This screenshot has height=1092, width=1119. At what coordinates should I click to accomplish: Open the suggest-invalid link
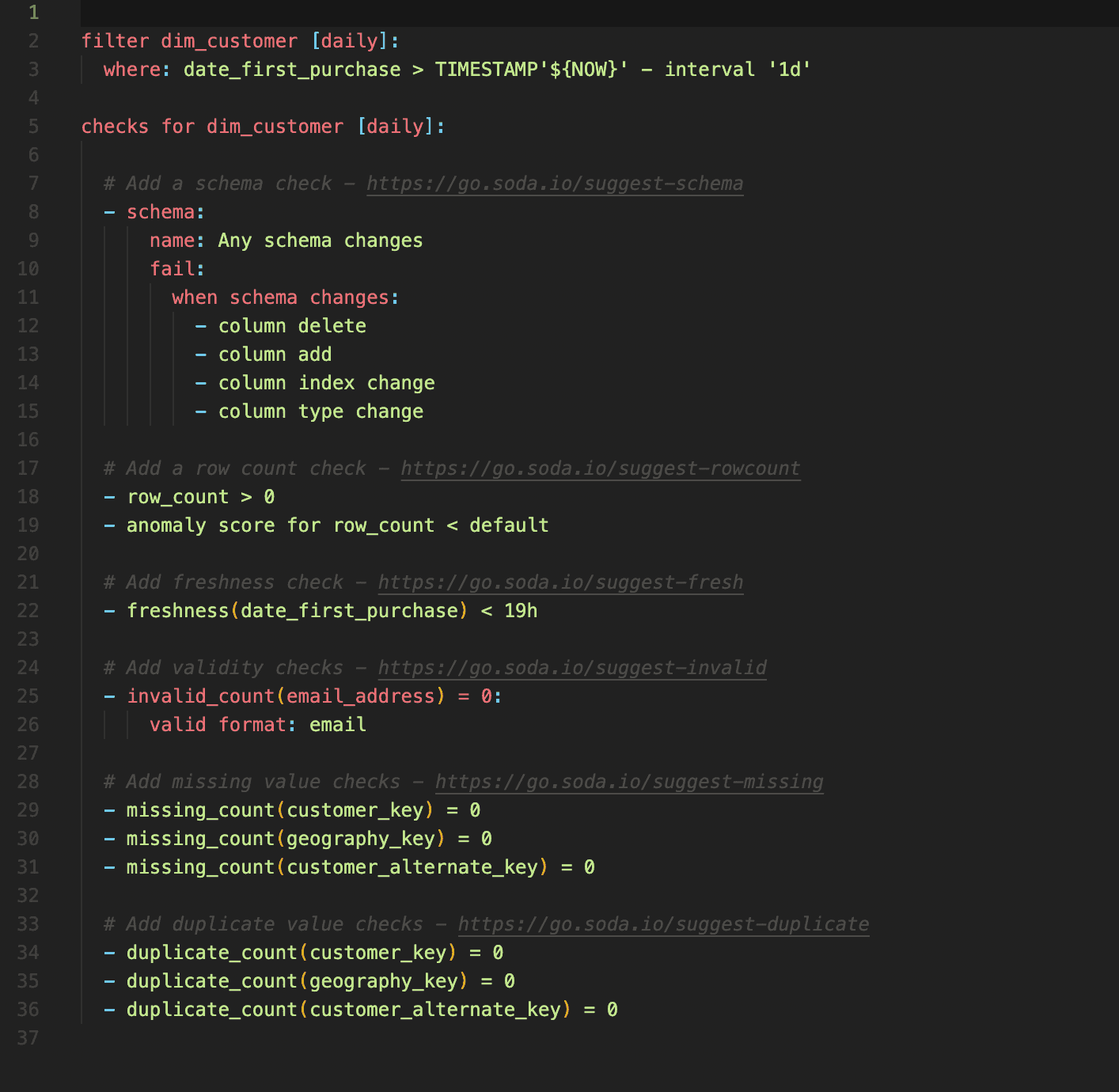click(572, 668)
